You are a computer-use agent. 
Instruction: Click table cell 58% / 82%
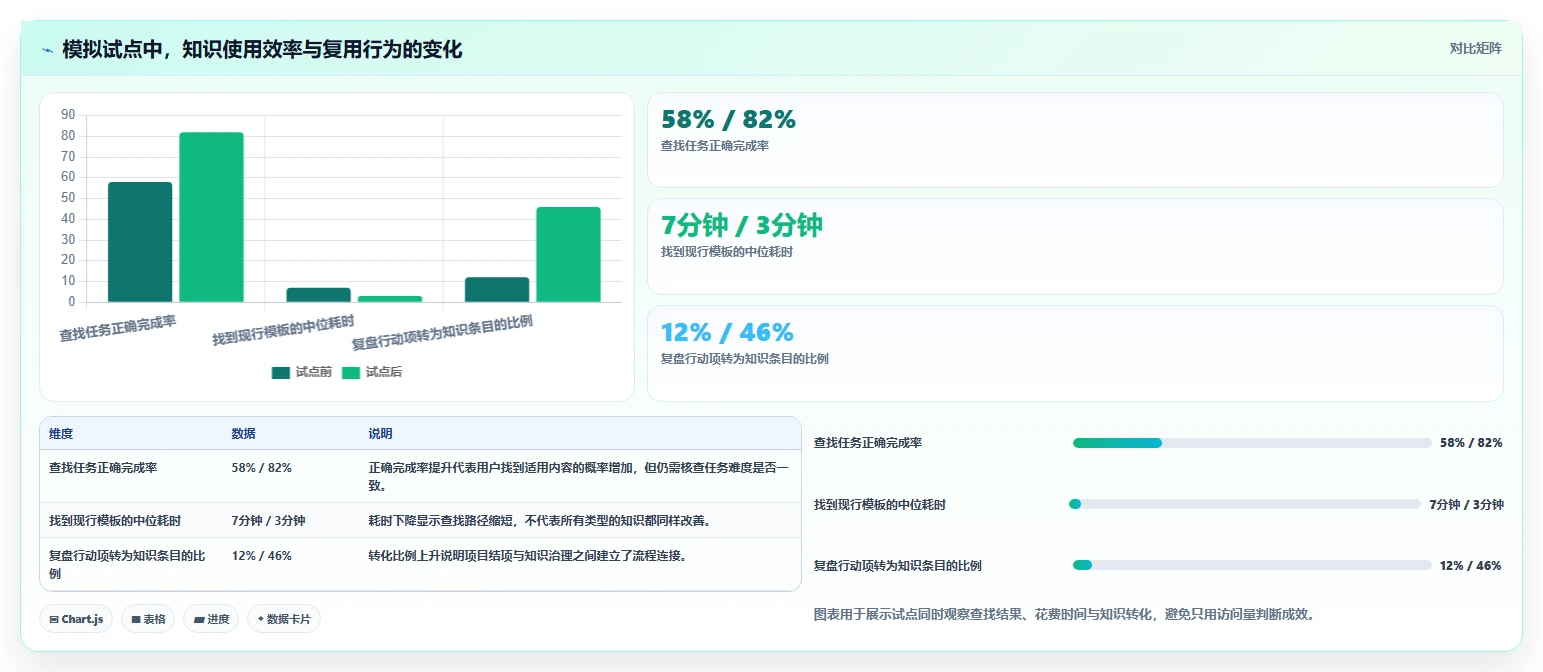coord(262,467)
